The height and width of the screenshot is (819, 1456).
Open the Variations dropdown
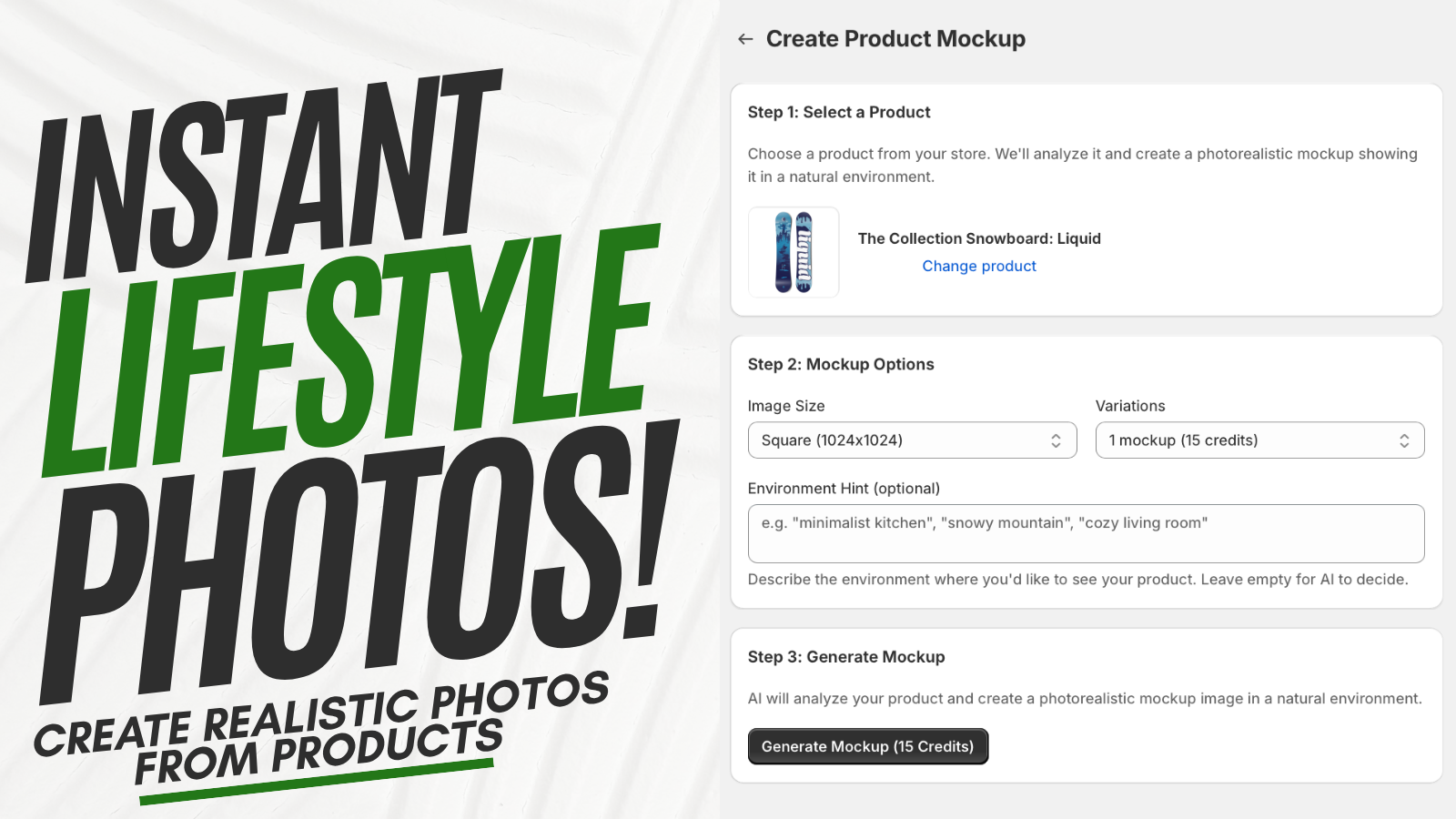[x=1259, y=440]
